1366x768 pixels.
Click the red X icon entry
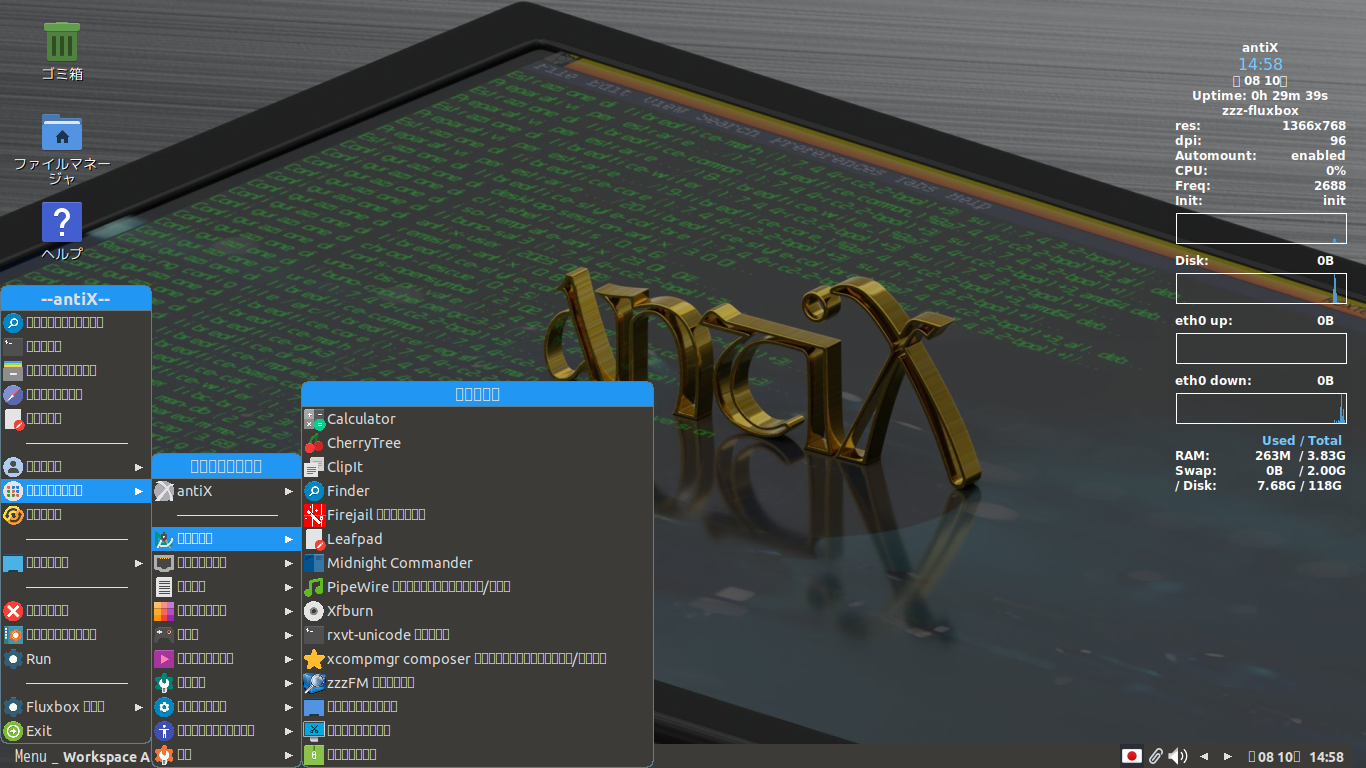point(76,611)
